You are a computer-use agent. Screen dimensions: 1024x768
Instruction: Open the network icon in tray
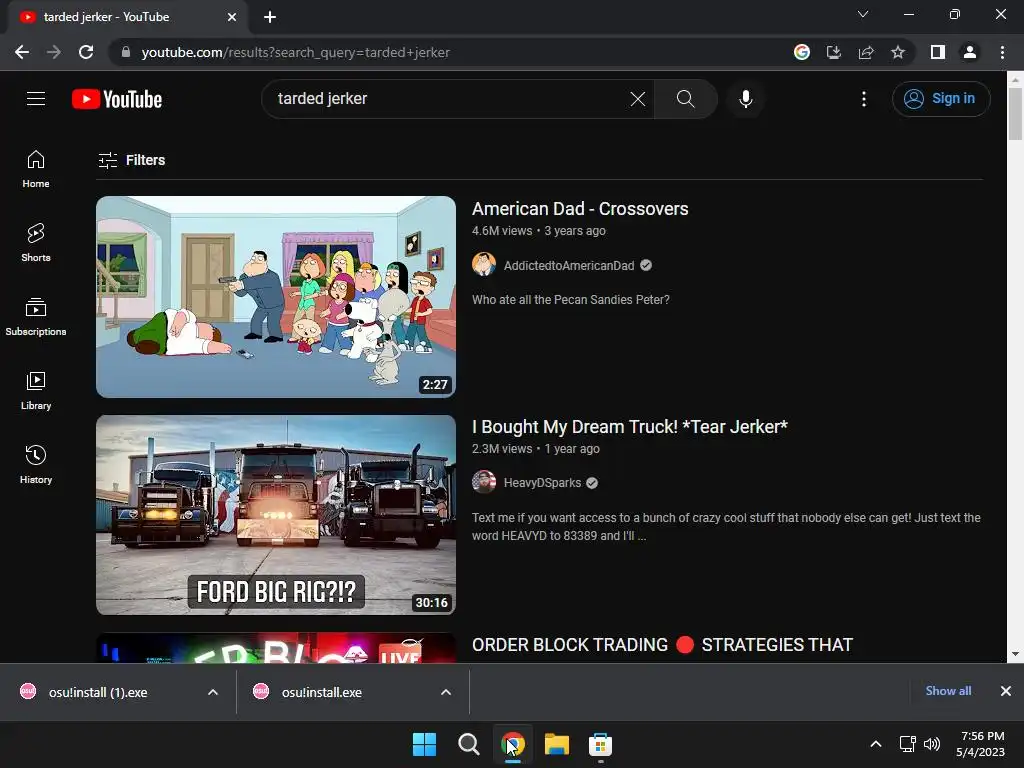(907, 744)
